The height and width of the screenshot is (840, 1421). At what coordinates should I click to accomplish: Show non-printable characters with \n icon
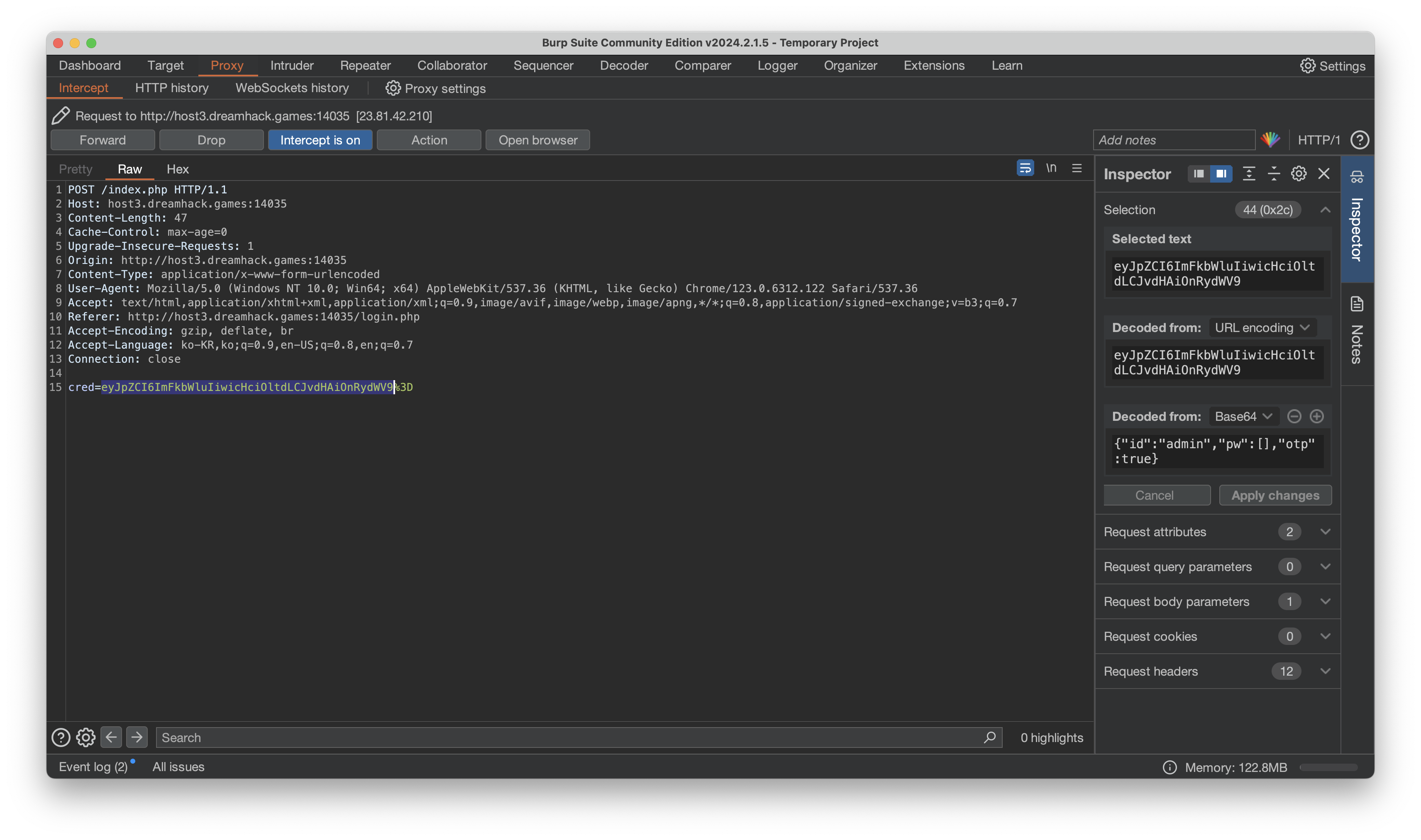pyautogui.click(x=1051, y=168)
